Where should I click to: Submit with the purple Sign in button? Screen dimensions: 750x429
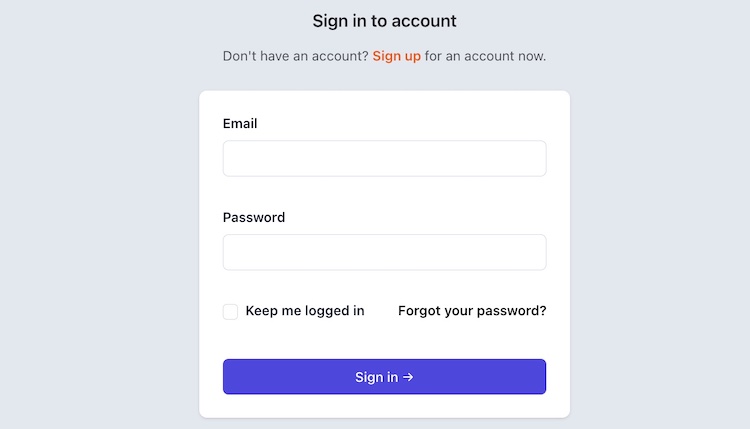tap(384, 376)
